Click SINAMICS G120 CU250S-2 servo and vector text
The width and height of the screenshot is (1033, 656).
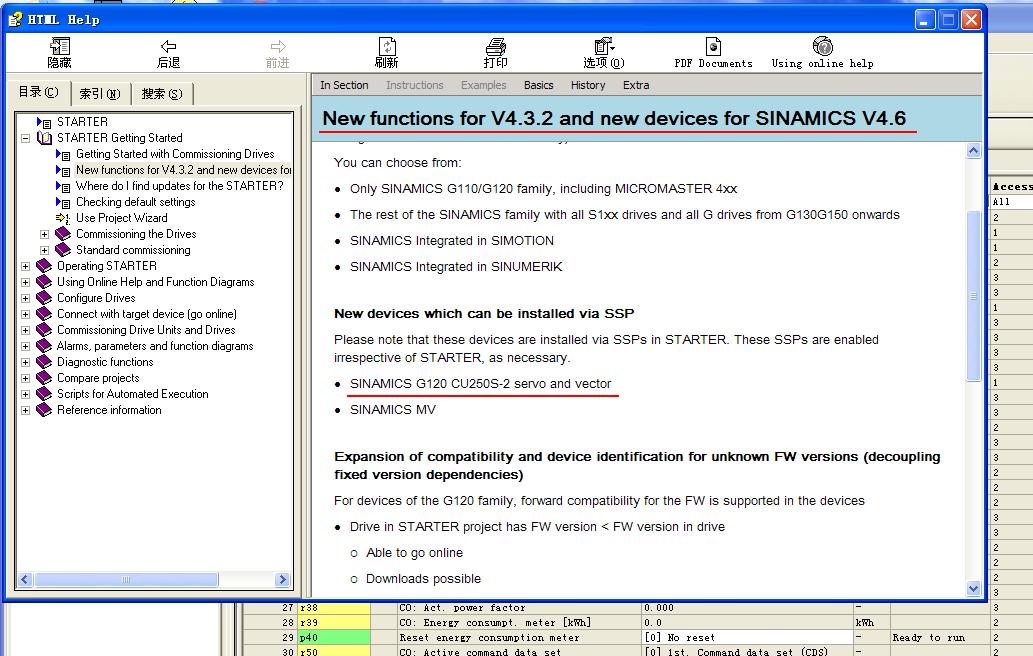[x=480, y=383]
